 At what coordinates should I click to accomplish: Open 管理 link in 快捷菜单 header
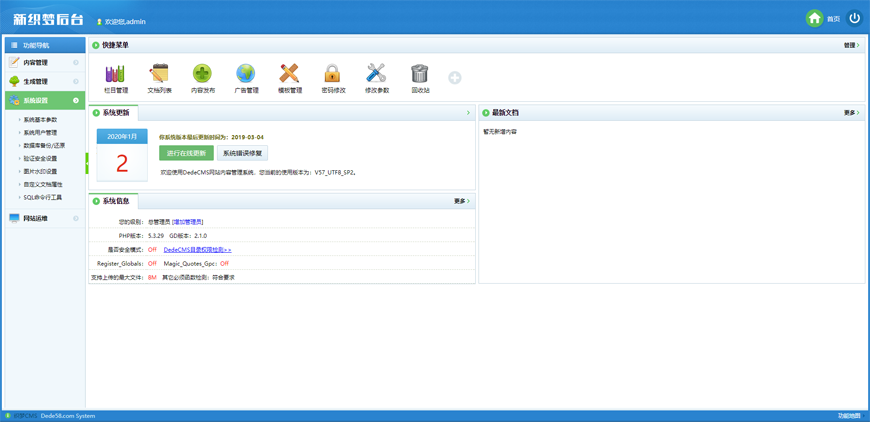pyautogui.click(x=852, y=45)
